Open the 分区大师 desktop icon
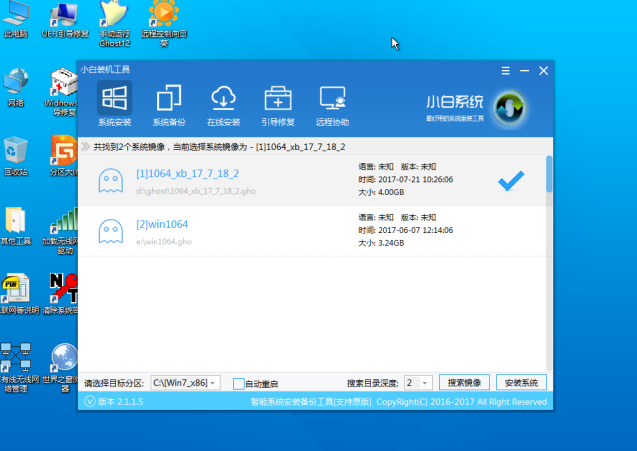Screen dimensions: 637x451 [x=63, y=156]
